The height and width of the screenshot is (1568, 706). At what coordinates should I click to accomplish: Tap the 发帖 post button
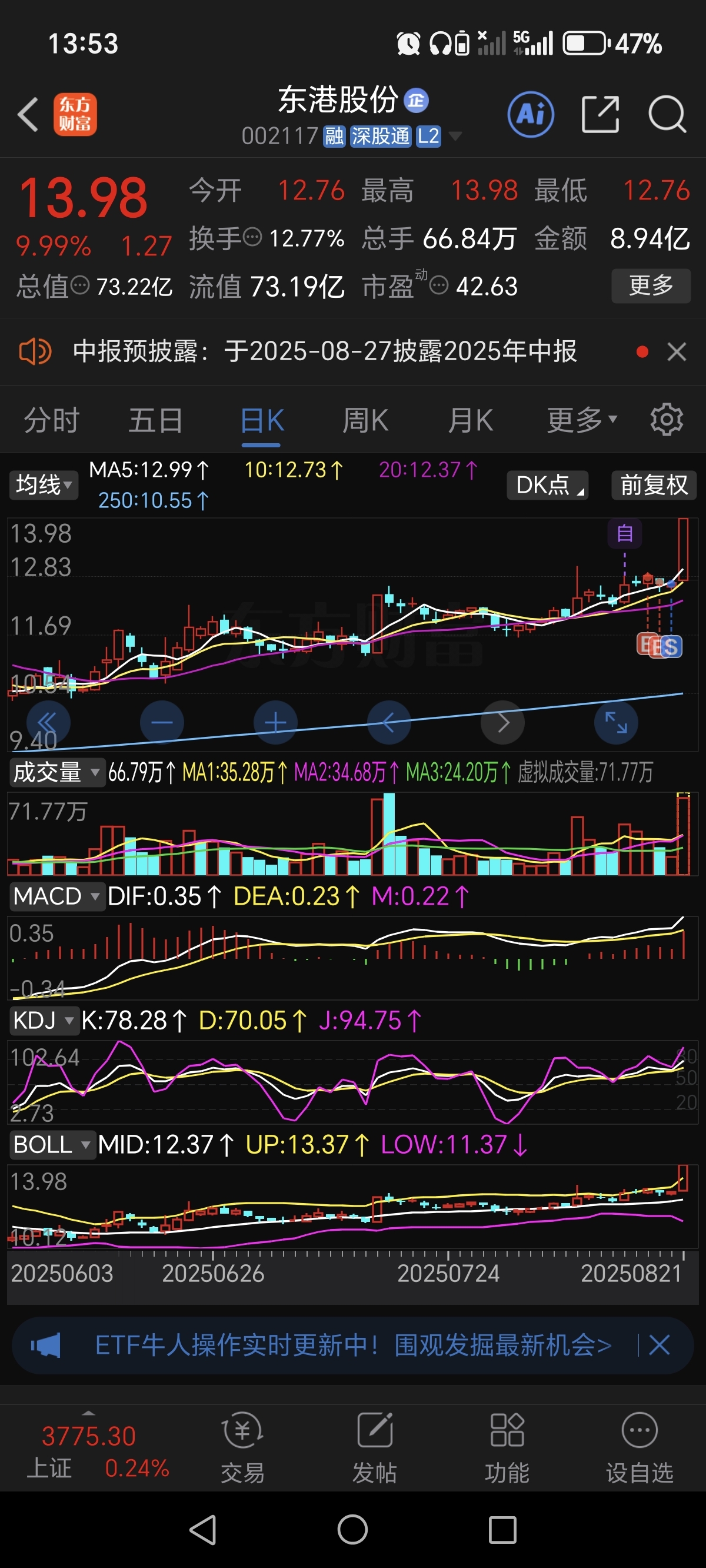374,1449
